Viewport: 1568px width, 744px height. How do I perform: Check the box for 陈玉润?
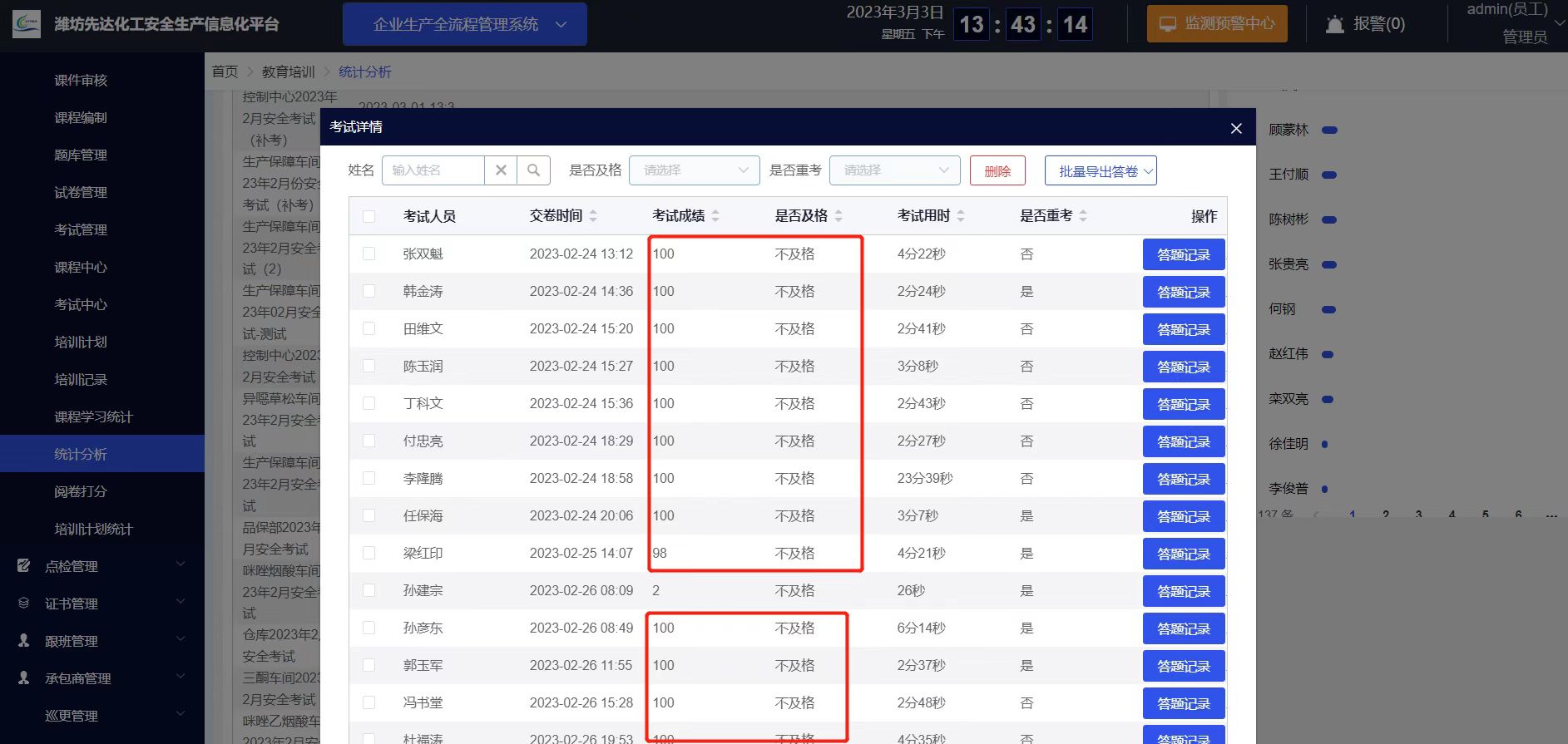click(369, 366)
